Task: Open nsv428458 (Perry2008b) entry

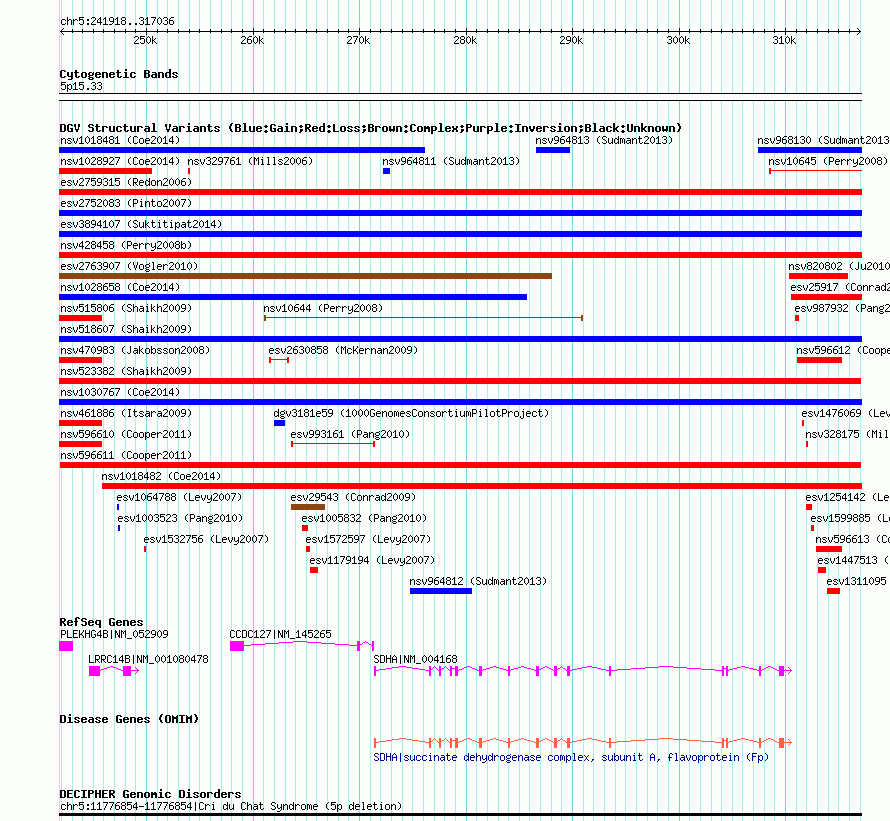Action: tap(126, 245)
